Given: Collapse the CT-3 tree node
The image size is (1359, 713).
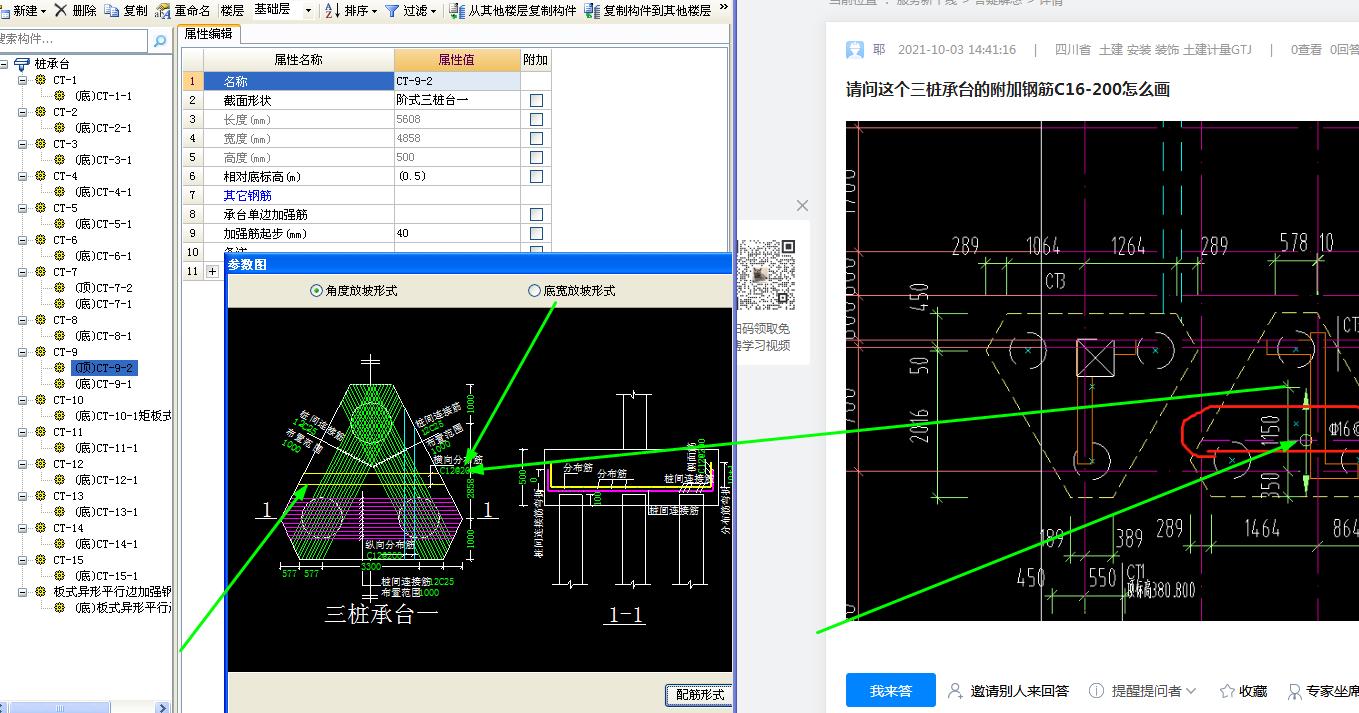Looking at the screenshot, I should point(23,144).
